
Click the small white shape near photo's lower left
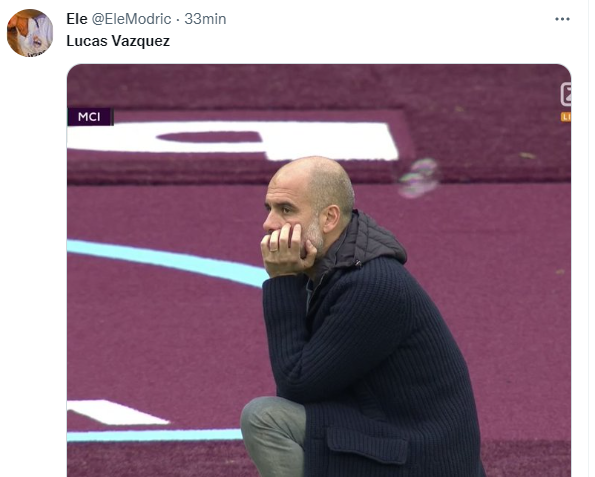point(116,412)
